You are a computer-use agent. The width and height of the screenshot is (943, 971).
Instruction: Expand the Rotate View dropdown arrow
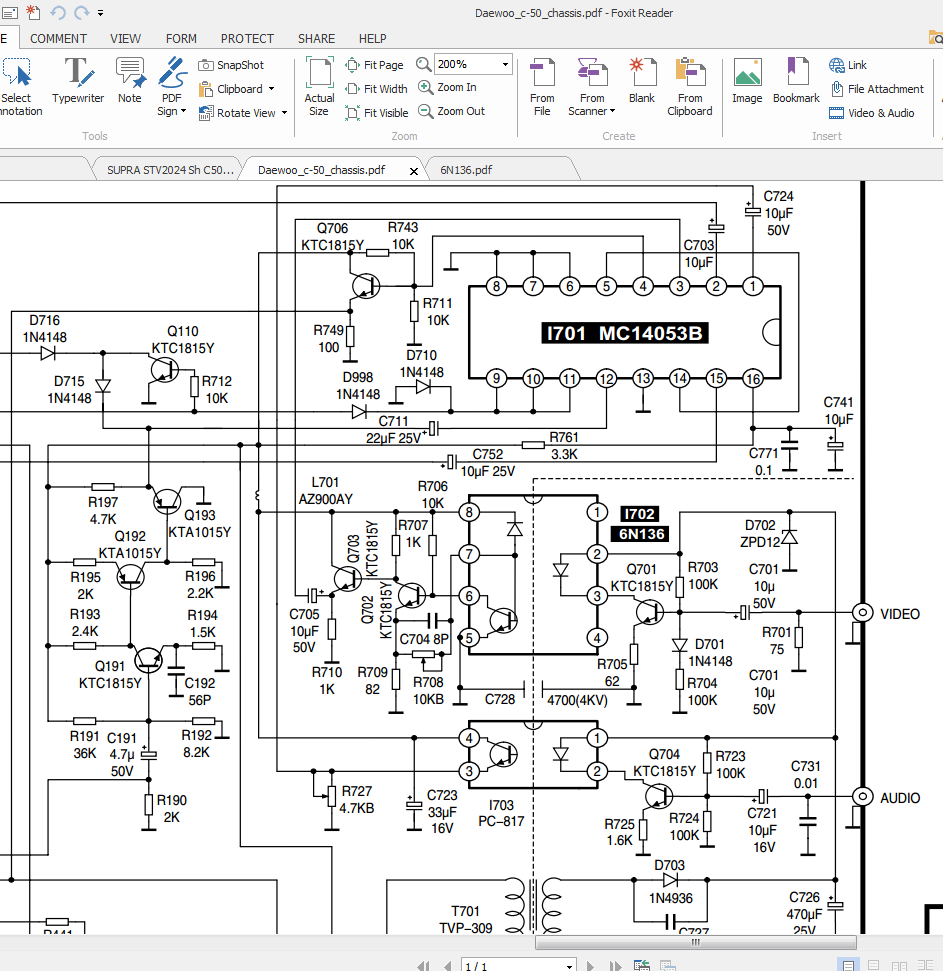pos(284,113)
